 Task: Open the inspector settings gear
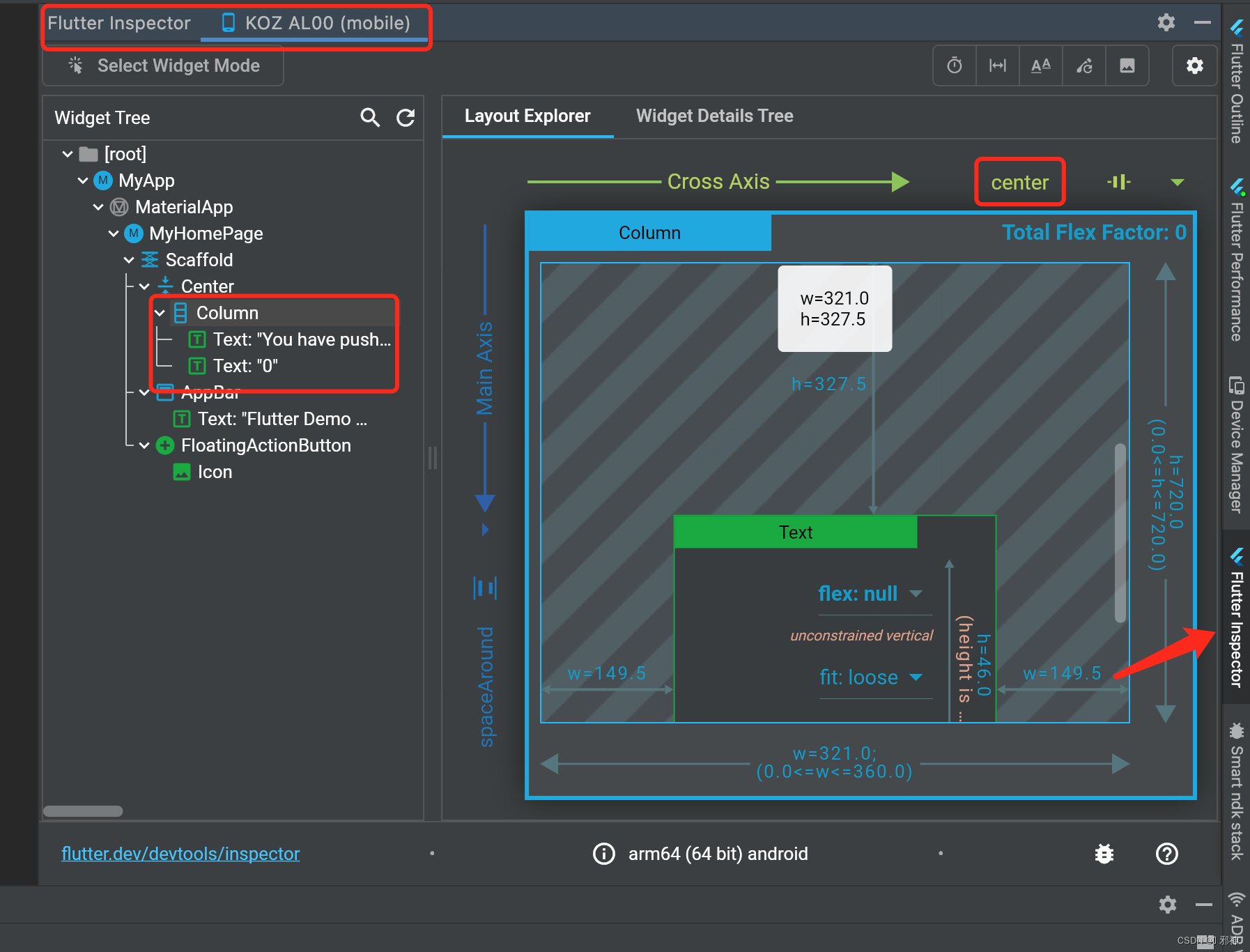tap(1194, 66)
